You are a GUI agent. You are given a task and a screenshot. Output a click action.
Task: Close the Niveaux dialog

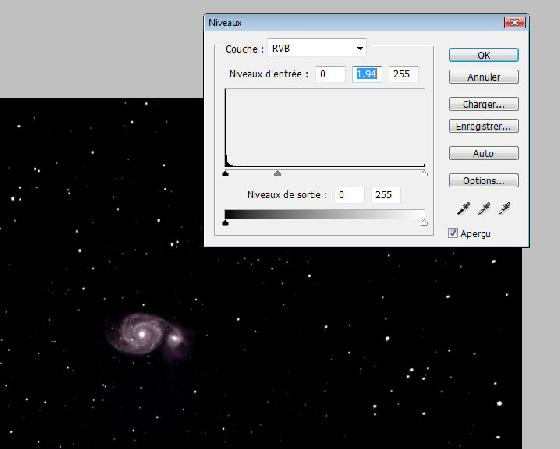pyautogui.click(x=515, y=23)
